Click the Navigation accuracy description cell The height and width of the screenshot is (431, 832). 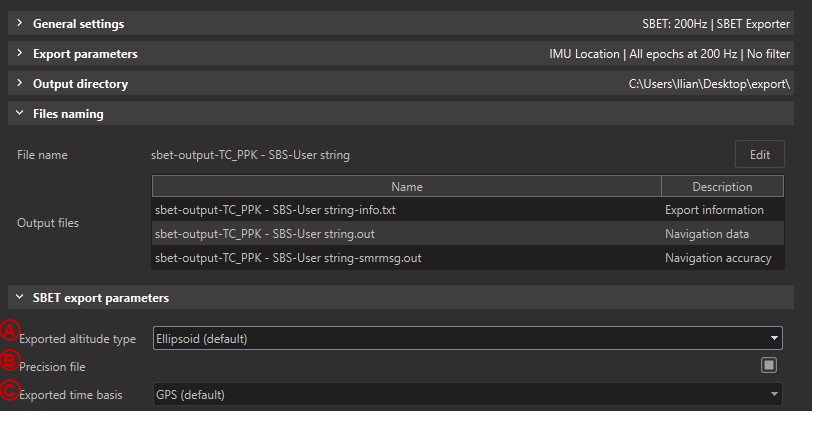[x=718, y=258]
